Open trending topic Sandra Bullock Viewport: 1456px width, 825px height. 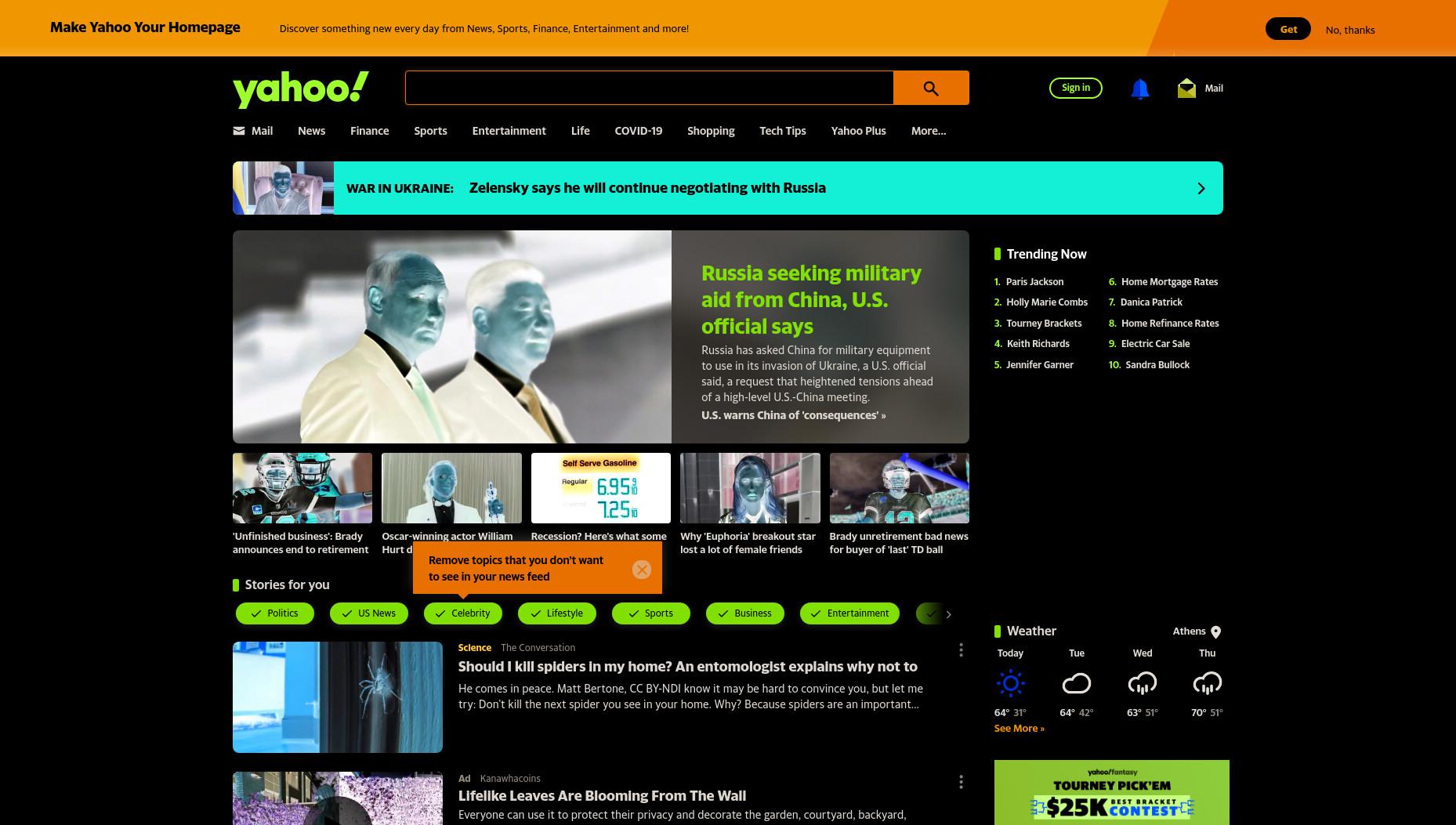pyautogui.click(x=1157, y=365)
